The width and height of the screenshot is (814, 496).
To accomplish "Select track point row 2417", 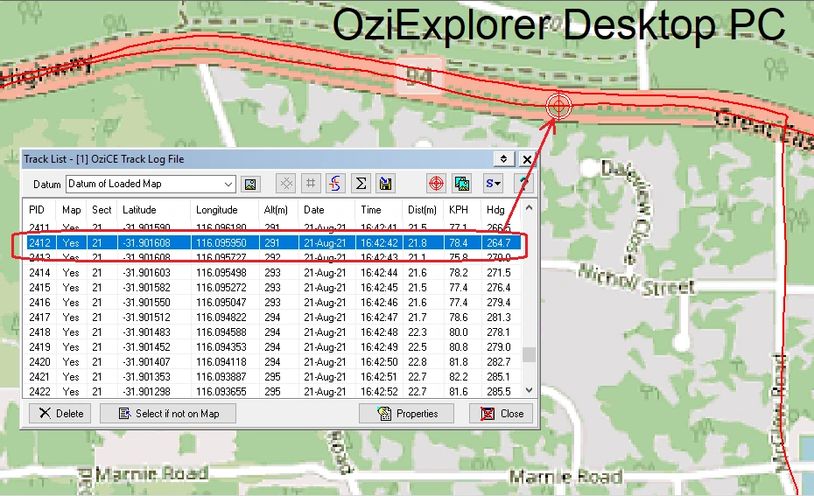I will point(274,317).
